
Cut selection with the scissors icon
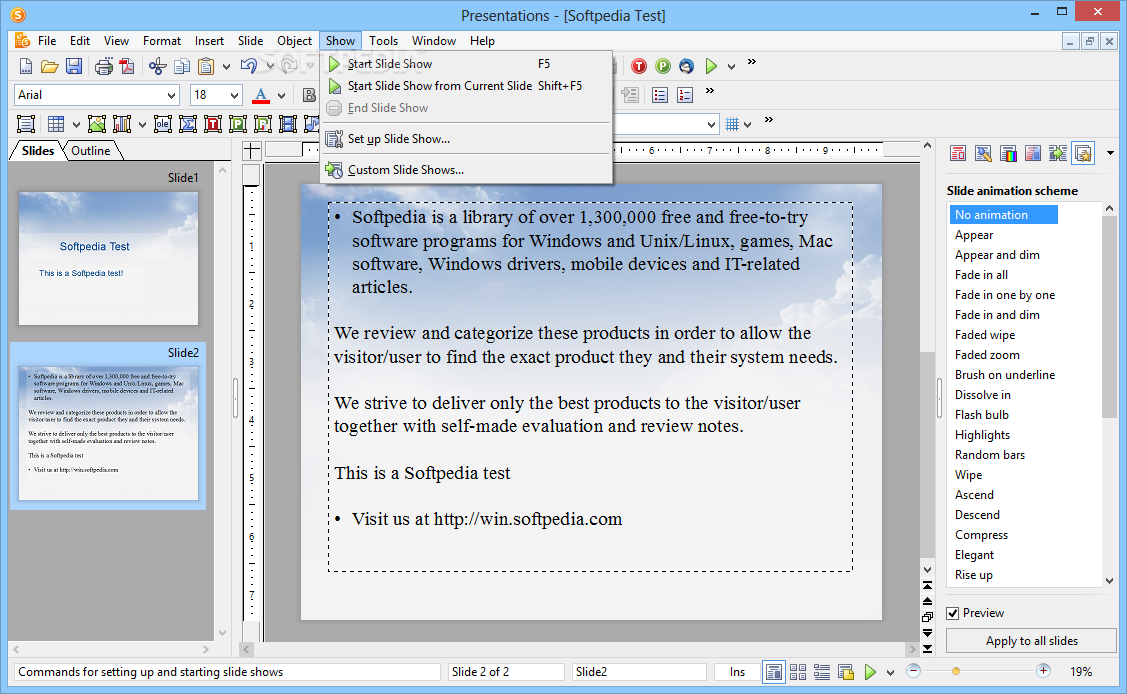[x=157, y=67]
